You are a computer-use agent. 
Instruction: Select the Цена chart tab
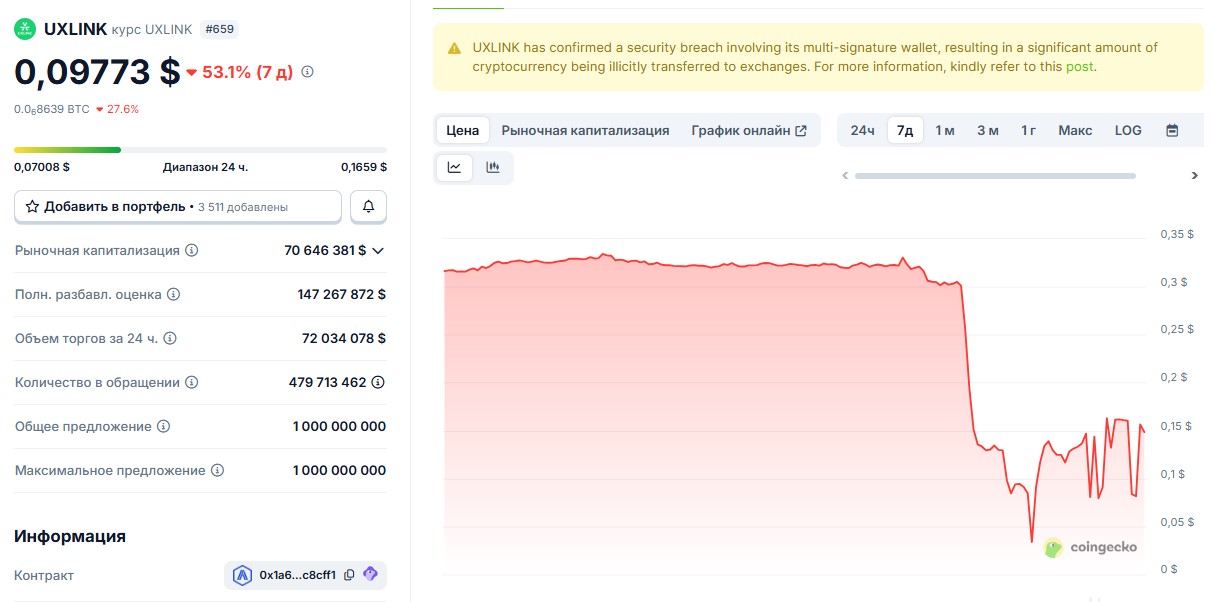pos(463,130)
